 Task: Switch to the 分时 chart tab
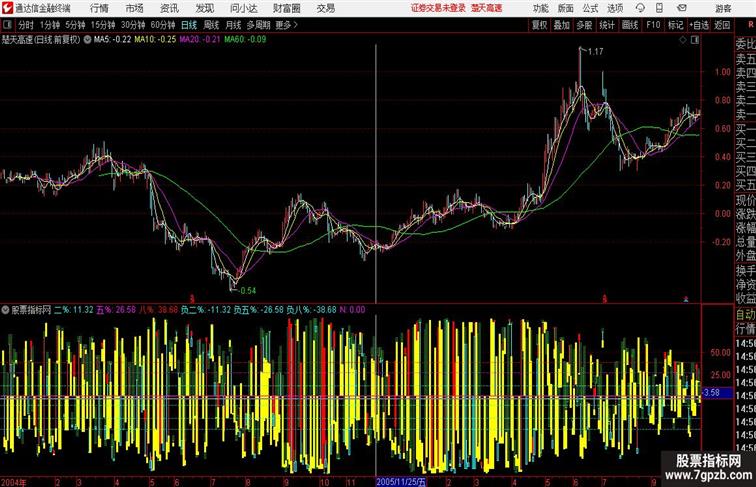(26, 25)
